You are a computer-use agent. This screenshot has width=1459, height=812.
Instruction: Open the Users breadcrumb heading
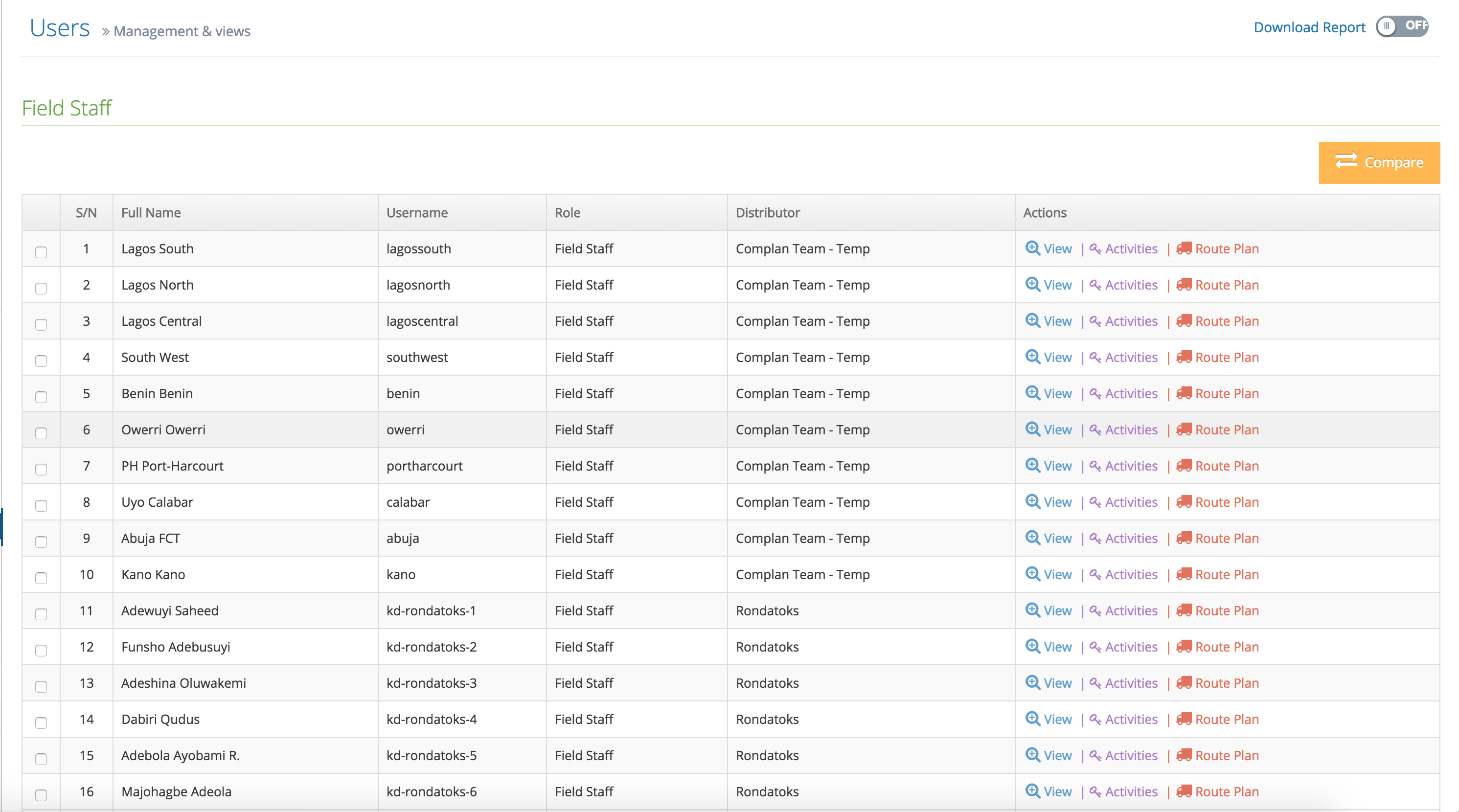tap(60, 28)
